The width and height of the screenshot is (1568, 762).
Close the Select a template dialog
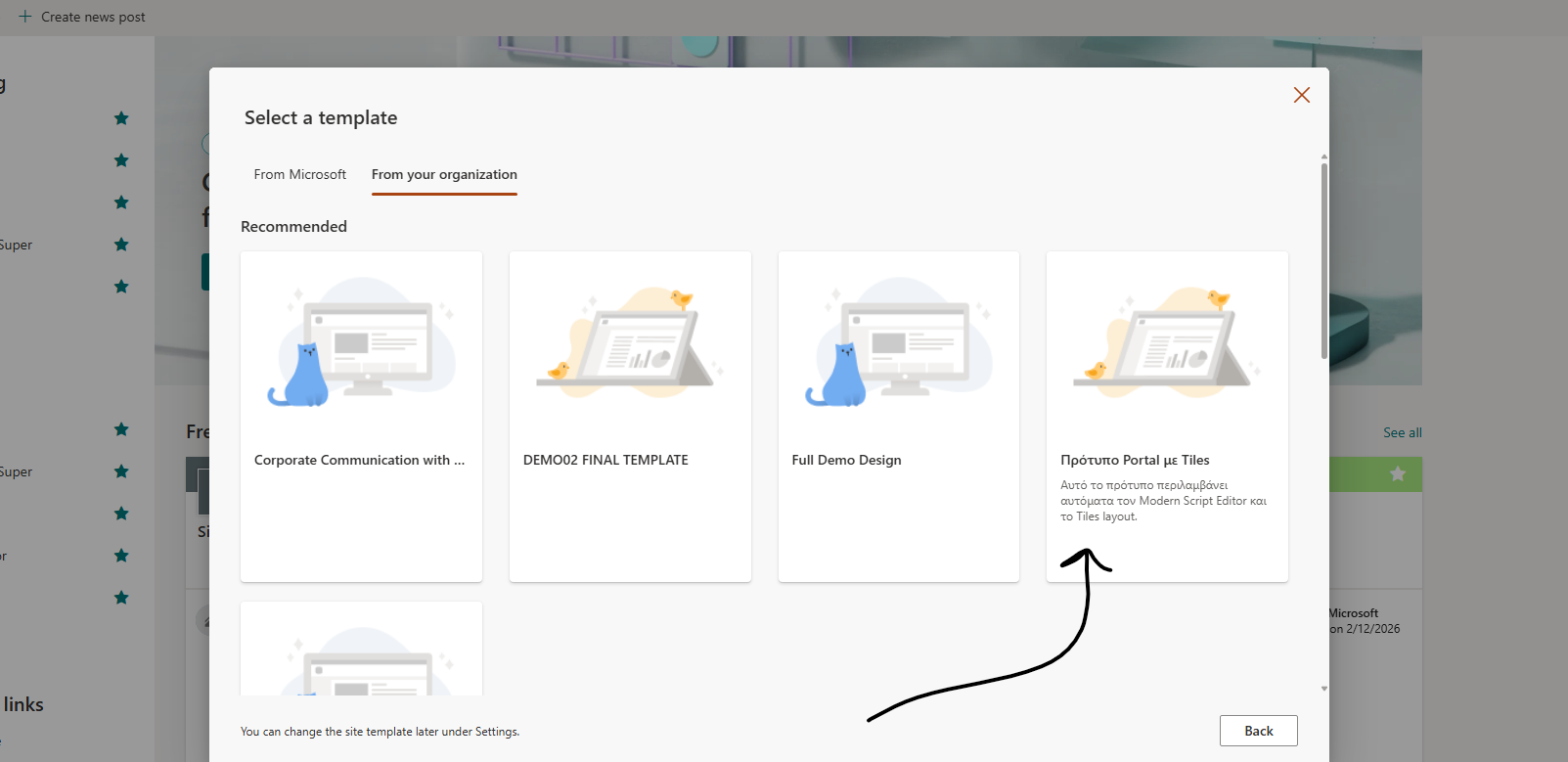tap(1301, 95)
